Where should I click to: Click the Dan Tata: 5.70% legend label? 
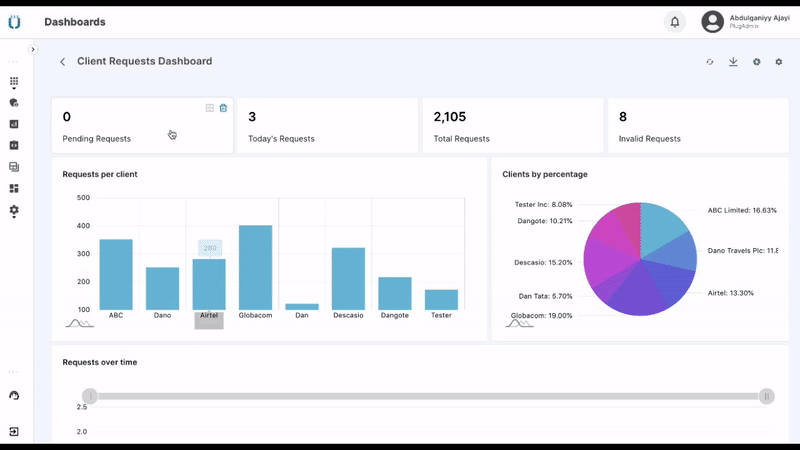point(545,296)
